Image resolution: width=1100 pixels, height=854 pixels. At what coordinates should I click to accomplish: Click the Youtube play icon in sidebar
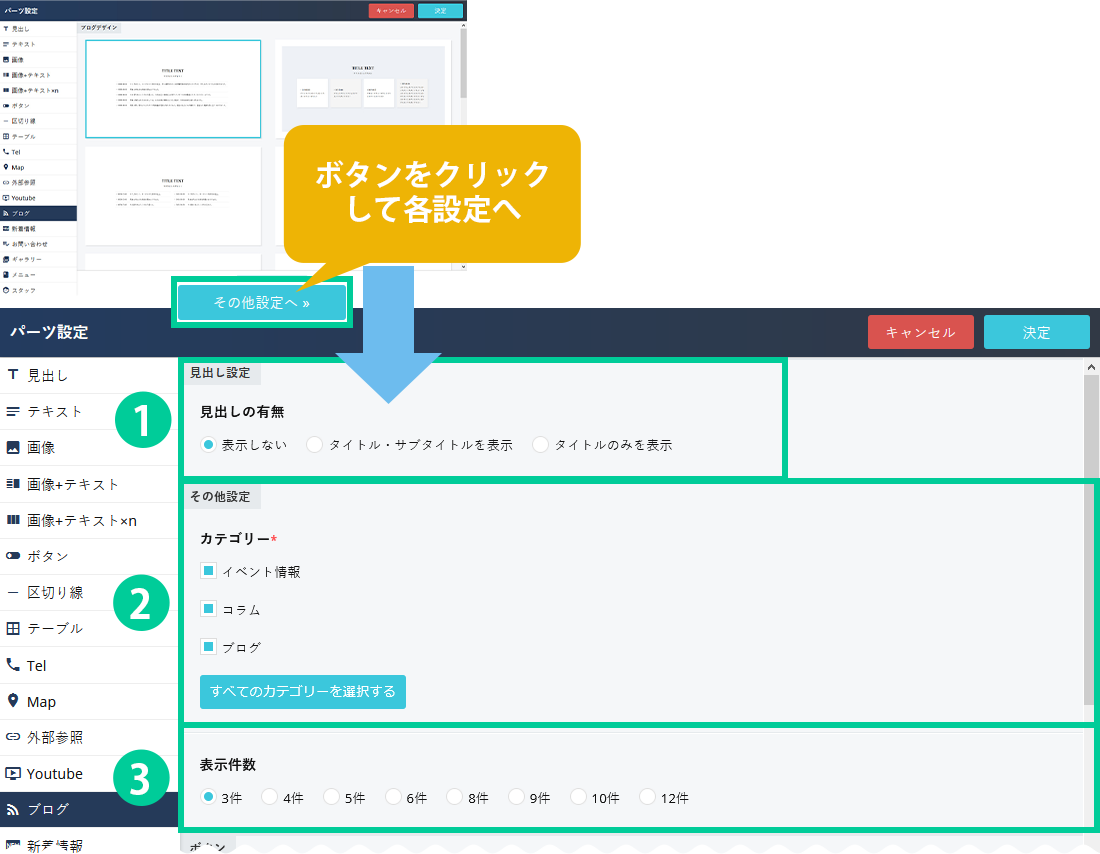pos(13,773)
